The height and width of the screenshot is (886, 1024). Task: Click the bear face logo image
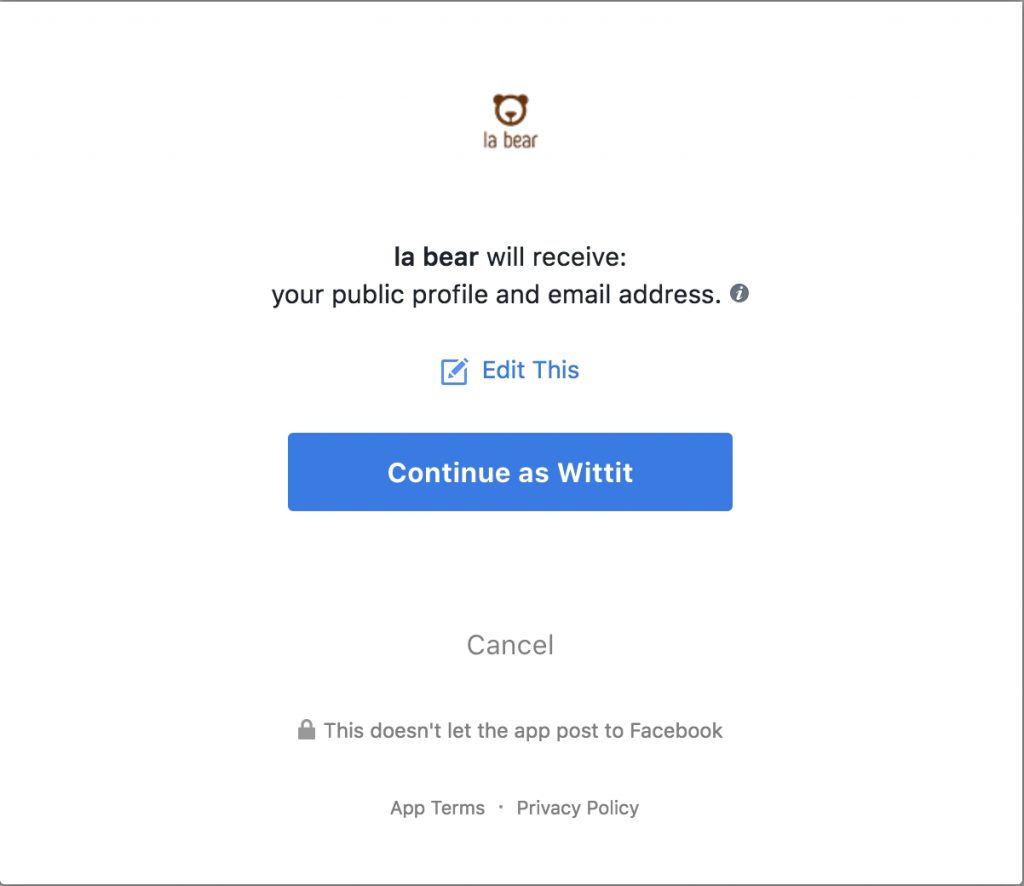(x=510, y=110)
